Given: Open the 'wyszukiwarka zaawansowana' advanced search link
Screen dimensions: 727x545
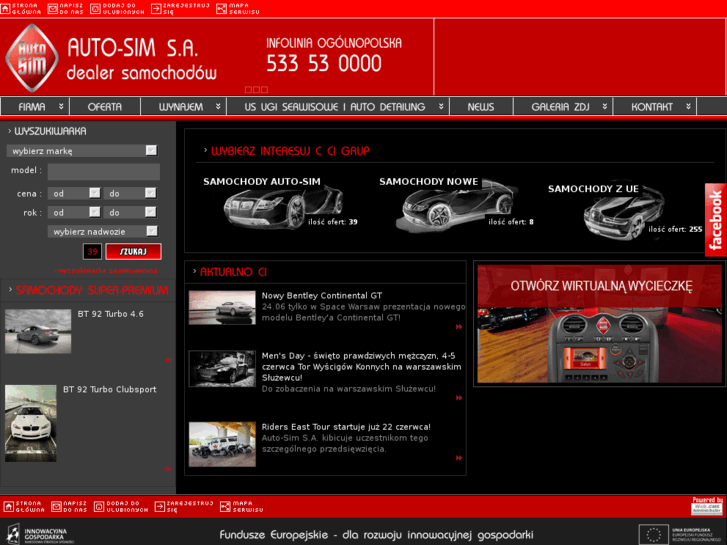Looking at the screenshot, I should [x=107, y=270].
